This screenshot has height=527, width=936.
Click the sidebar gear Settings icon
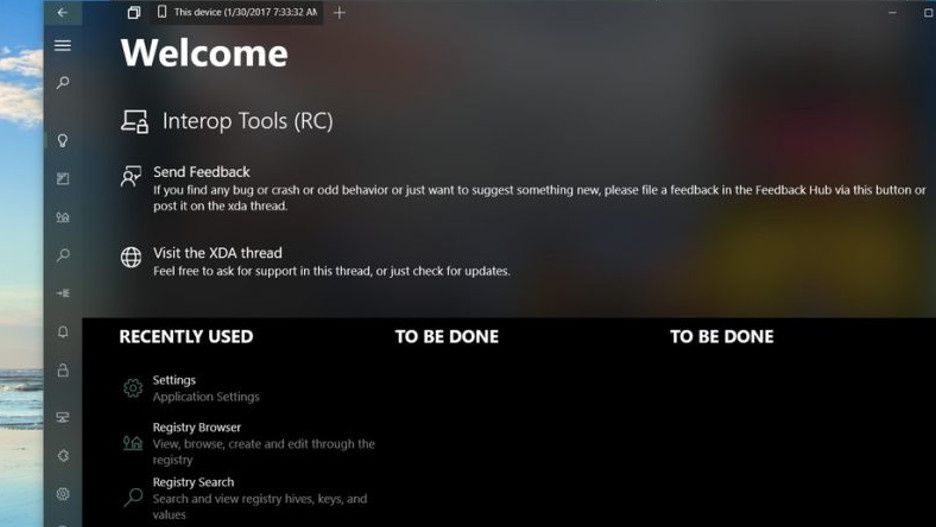coord(63,494)
